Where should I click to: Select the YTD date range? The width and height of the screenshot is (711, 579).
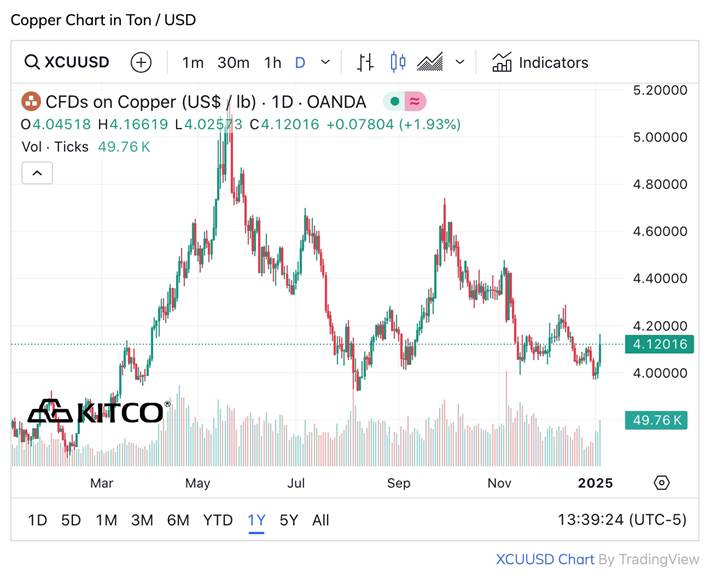tap(217, 520)
